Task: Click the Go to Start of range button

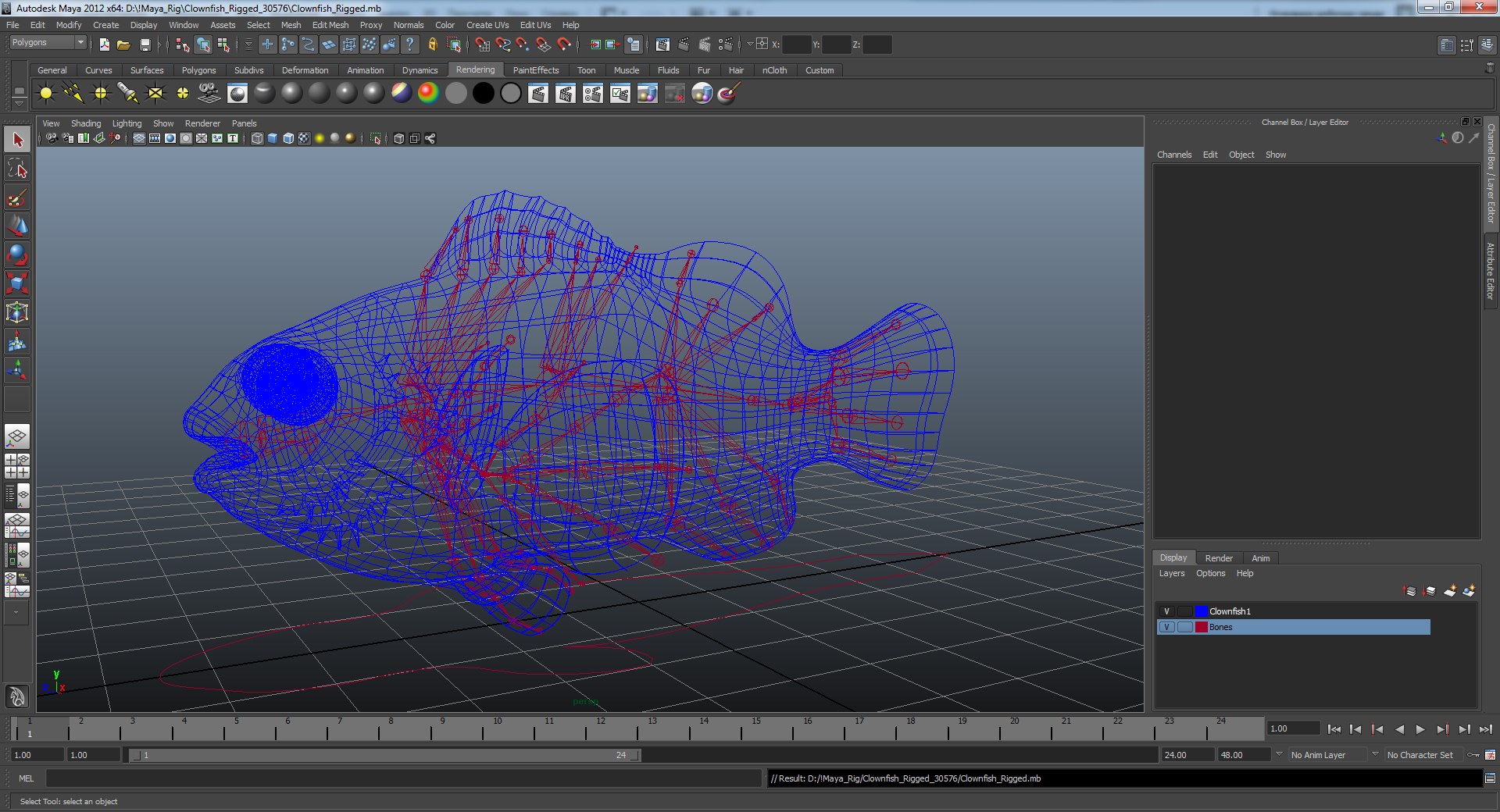Action: (x=1334, y=729)
